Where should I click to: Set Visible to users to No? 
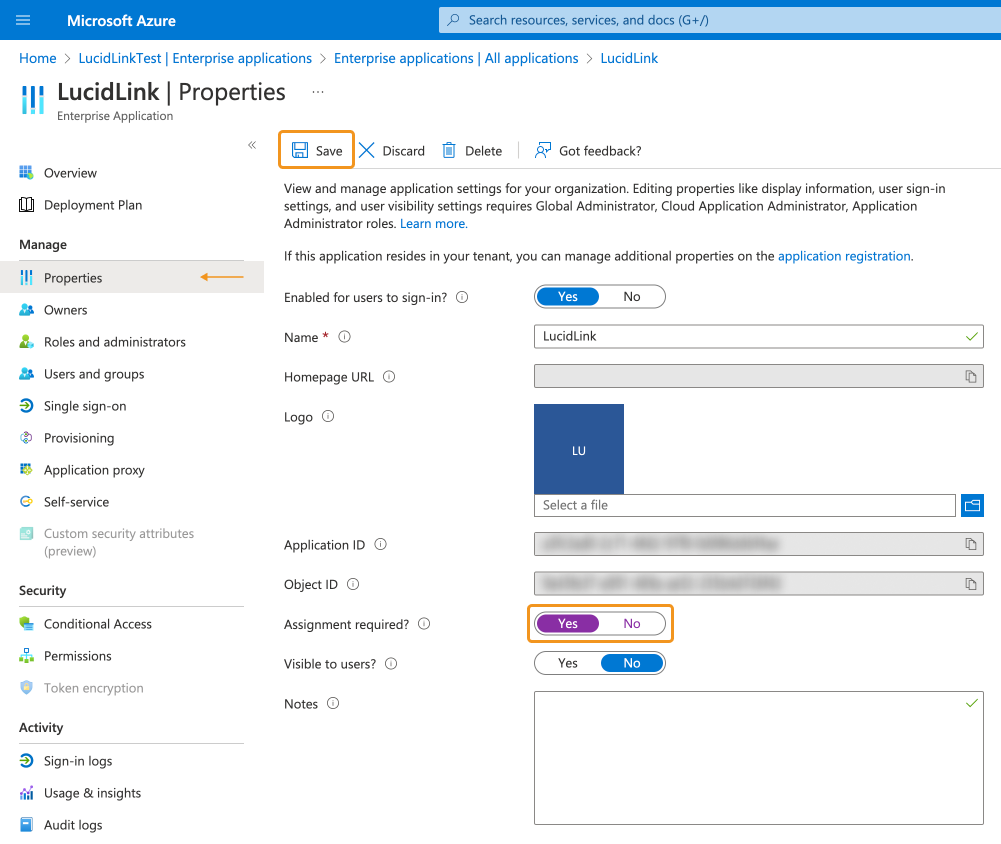(x=632, y=663)
